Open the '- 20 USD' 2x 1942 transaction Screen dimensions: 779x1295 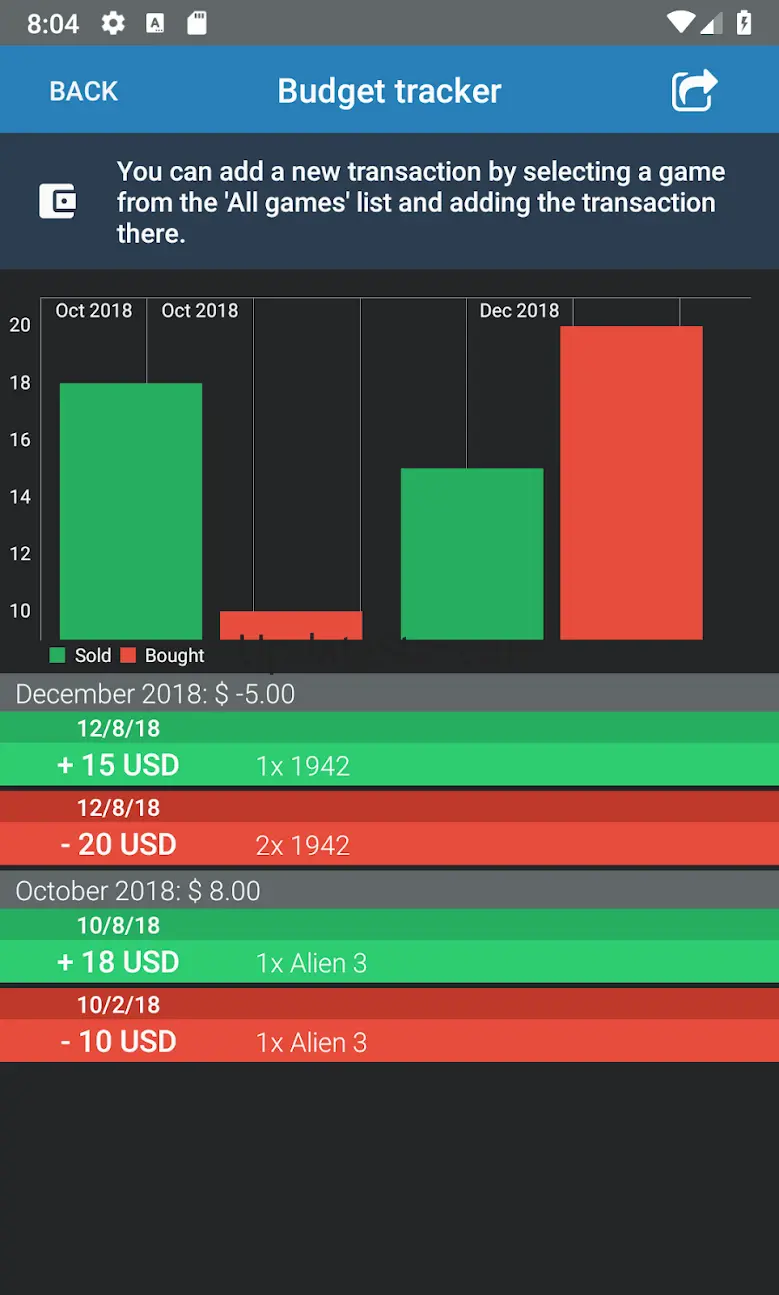(x=389, y=827)
